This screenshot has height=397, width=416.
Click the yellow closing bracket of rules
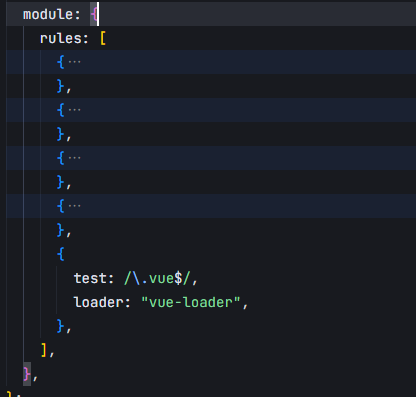(x=44, y=350)
